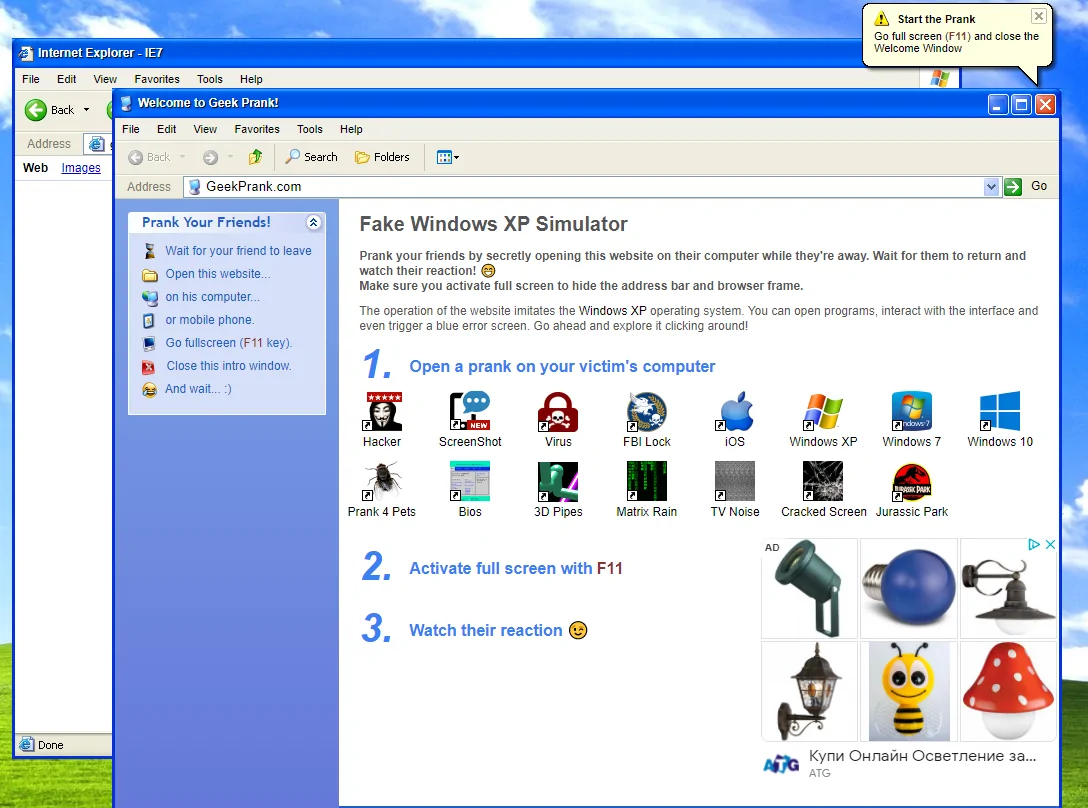The image size is (1088, 808).
Task: Click the Folders toolbar button
Action: [382, 157]
